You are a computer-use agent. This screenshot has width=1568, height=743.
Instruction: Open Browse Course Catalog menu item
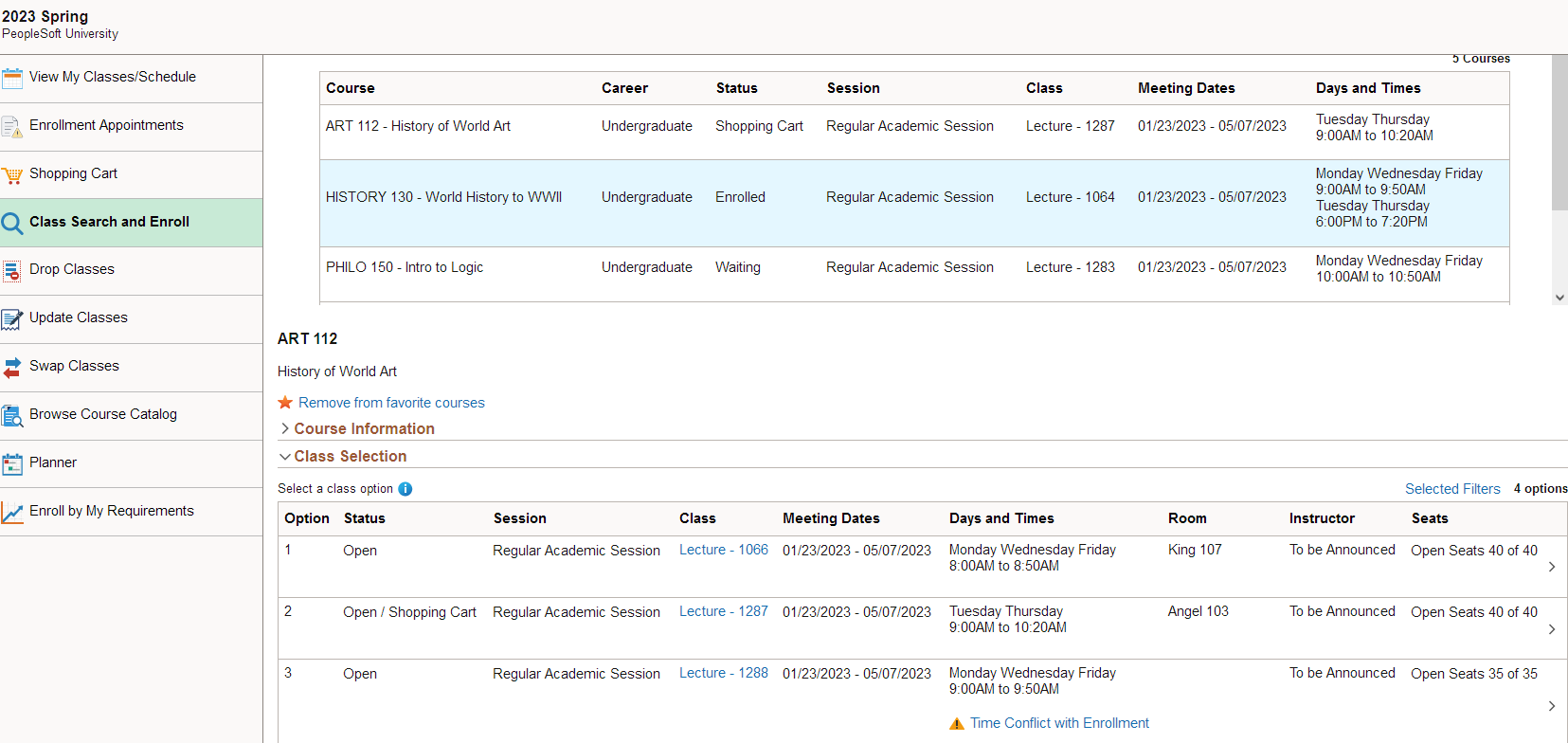coord(131,416)
